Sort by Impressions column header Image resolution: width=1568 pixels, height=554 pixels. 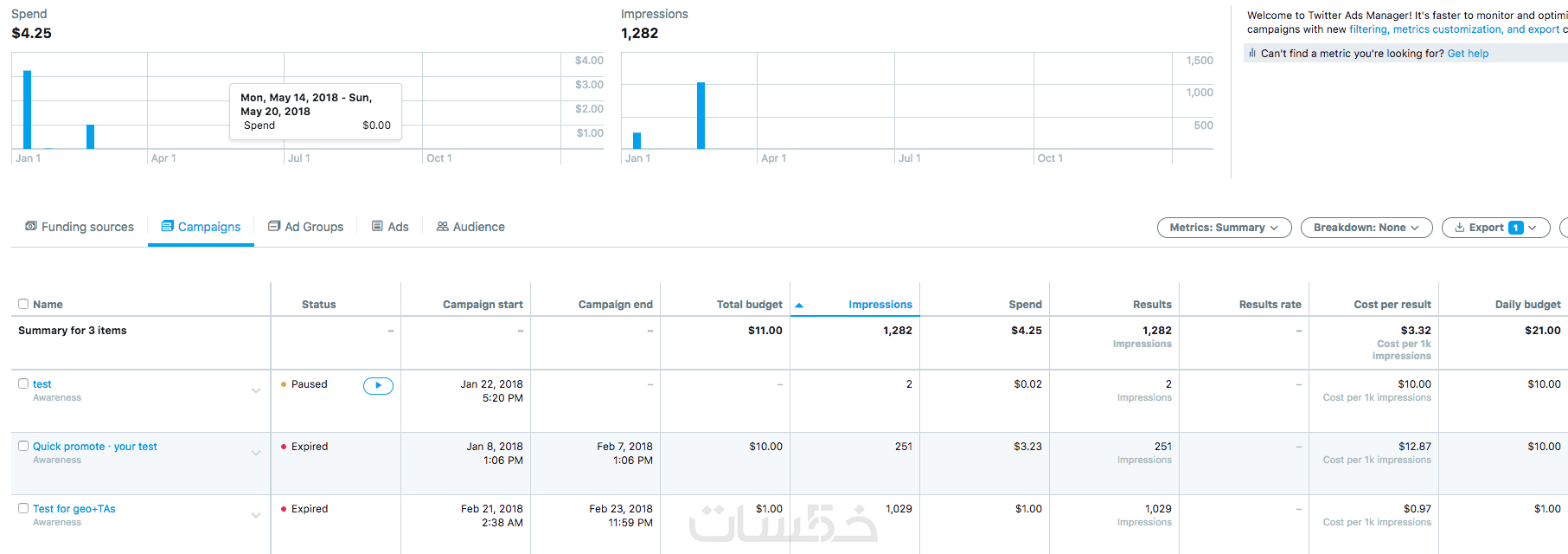(880, 305)
